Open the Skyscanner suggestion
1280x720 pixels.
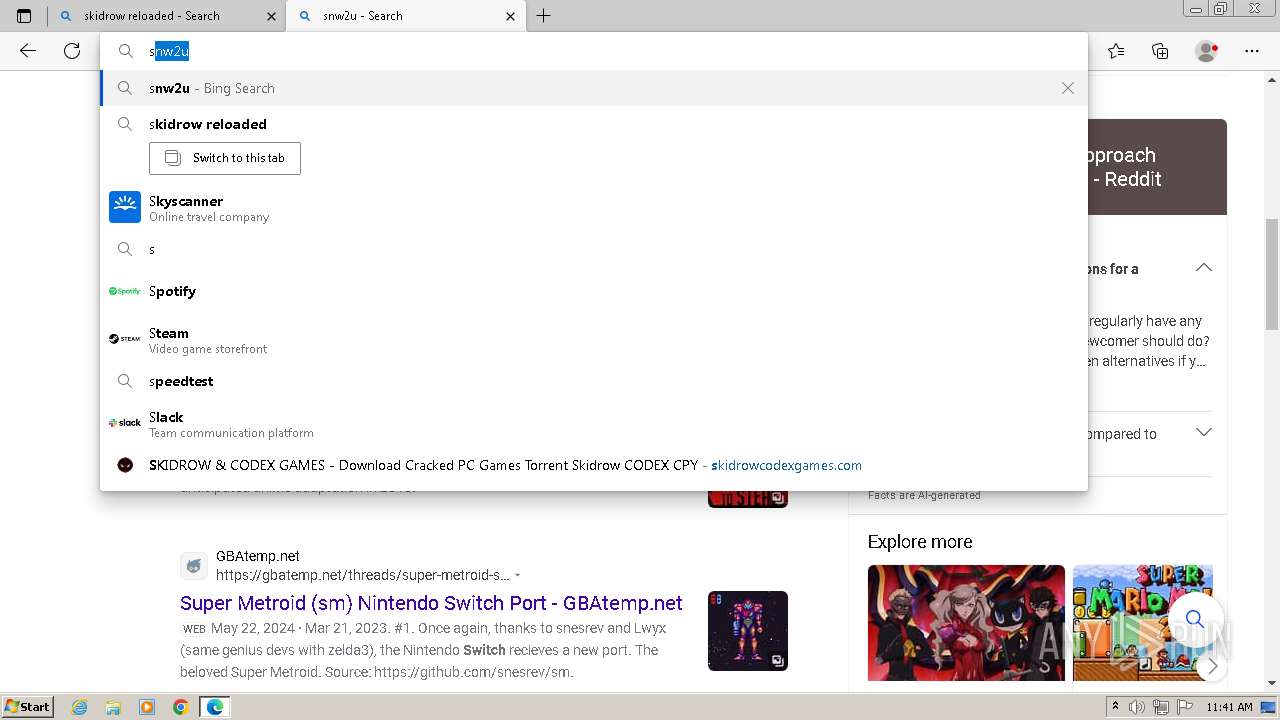click(594, 208)
